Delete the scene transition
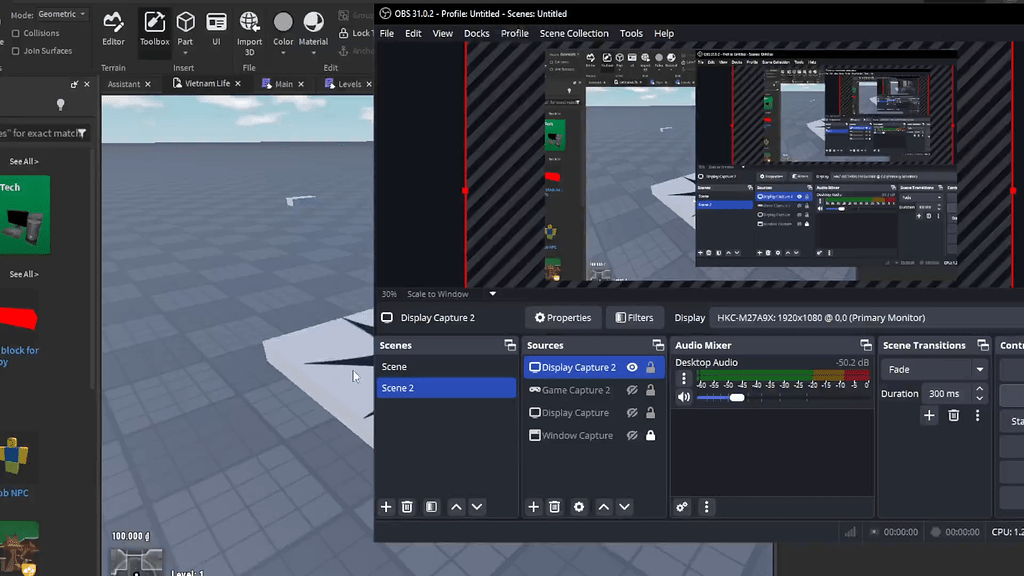The height and width of the screenshot is (576, 1024). [x=953, y=415]
